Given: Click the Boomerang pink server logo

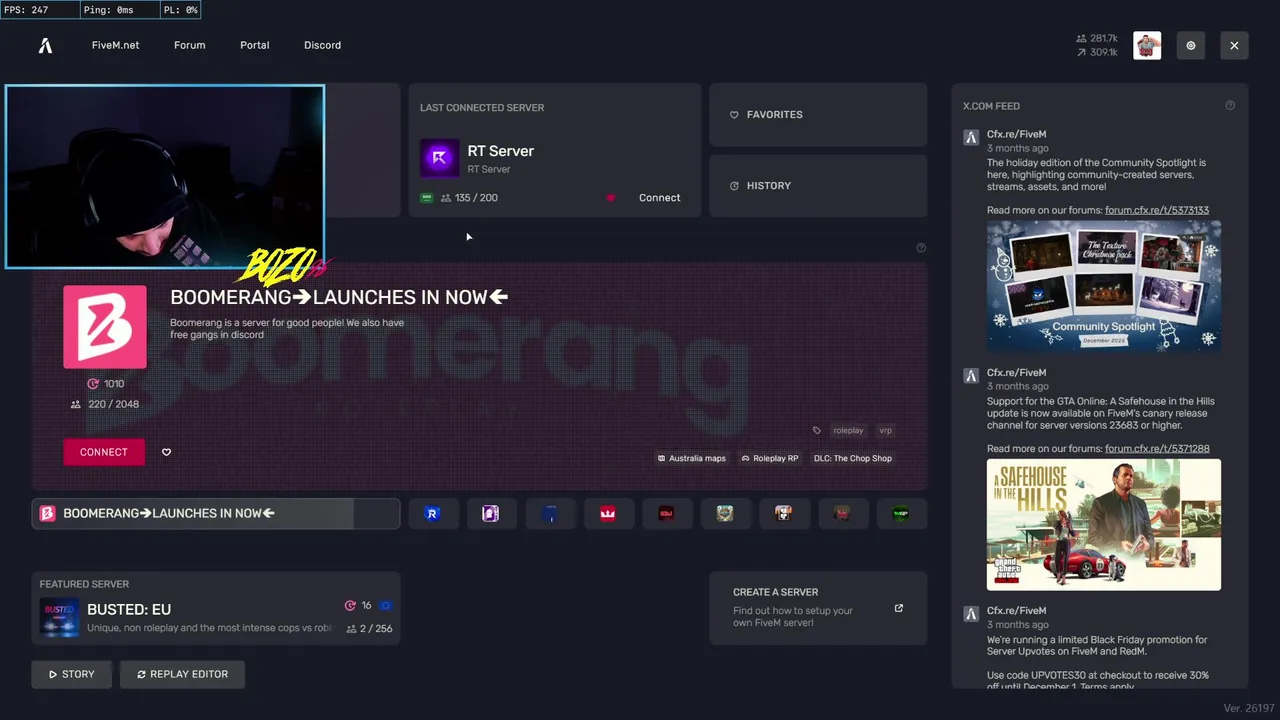Looking at the screenshot, I should click(105, 327).
